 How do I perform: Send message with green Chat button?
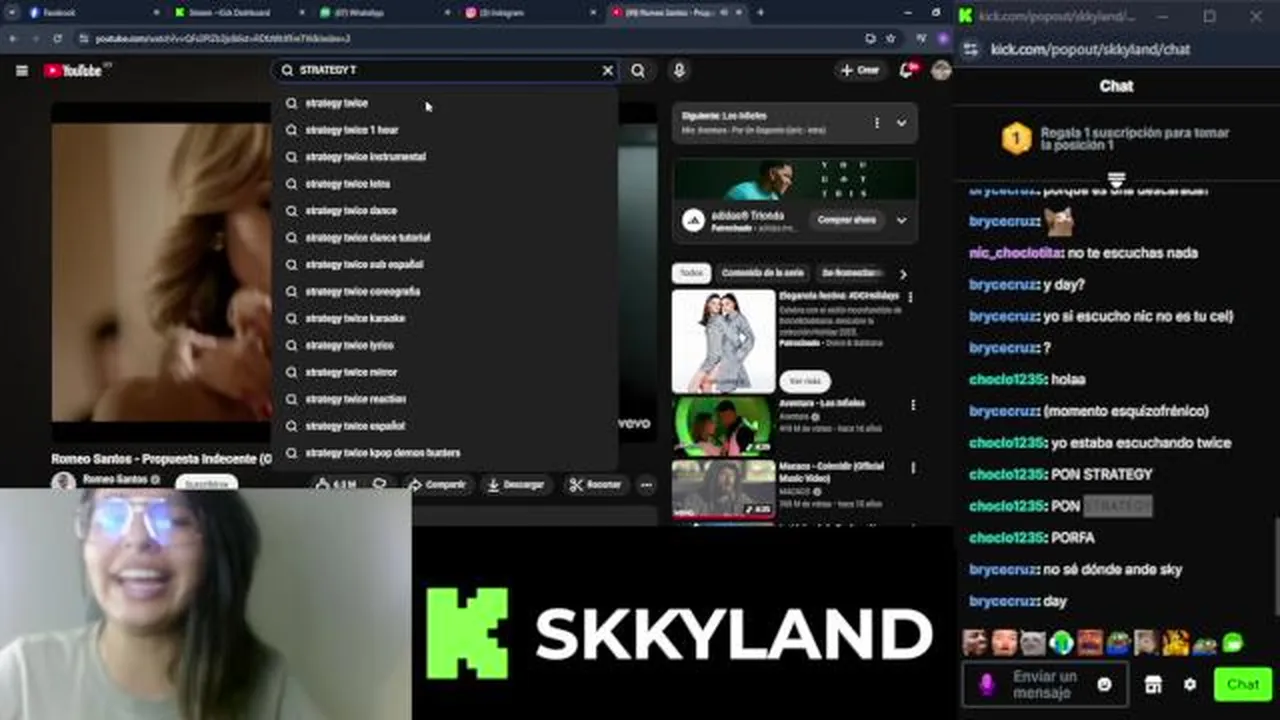coord(1243,685)
